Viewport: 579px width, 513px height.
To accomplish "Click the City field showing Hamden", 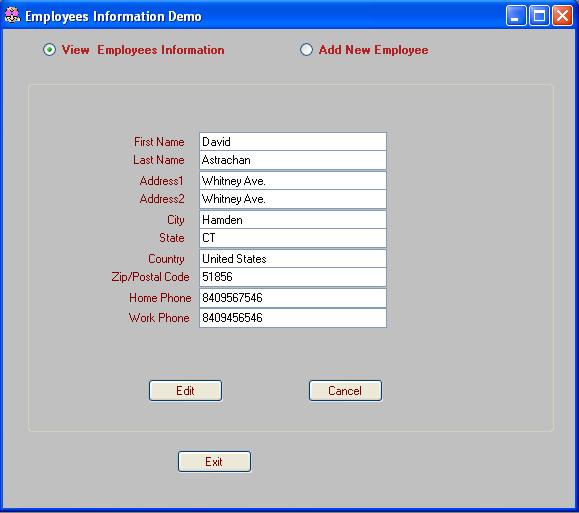I will [x=293, y=220].
